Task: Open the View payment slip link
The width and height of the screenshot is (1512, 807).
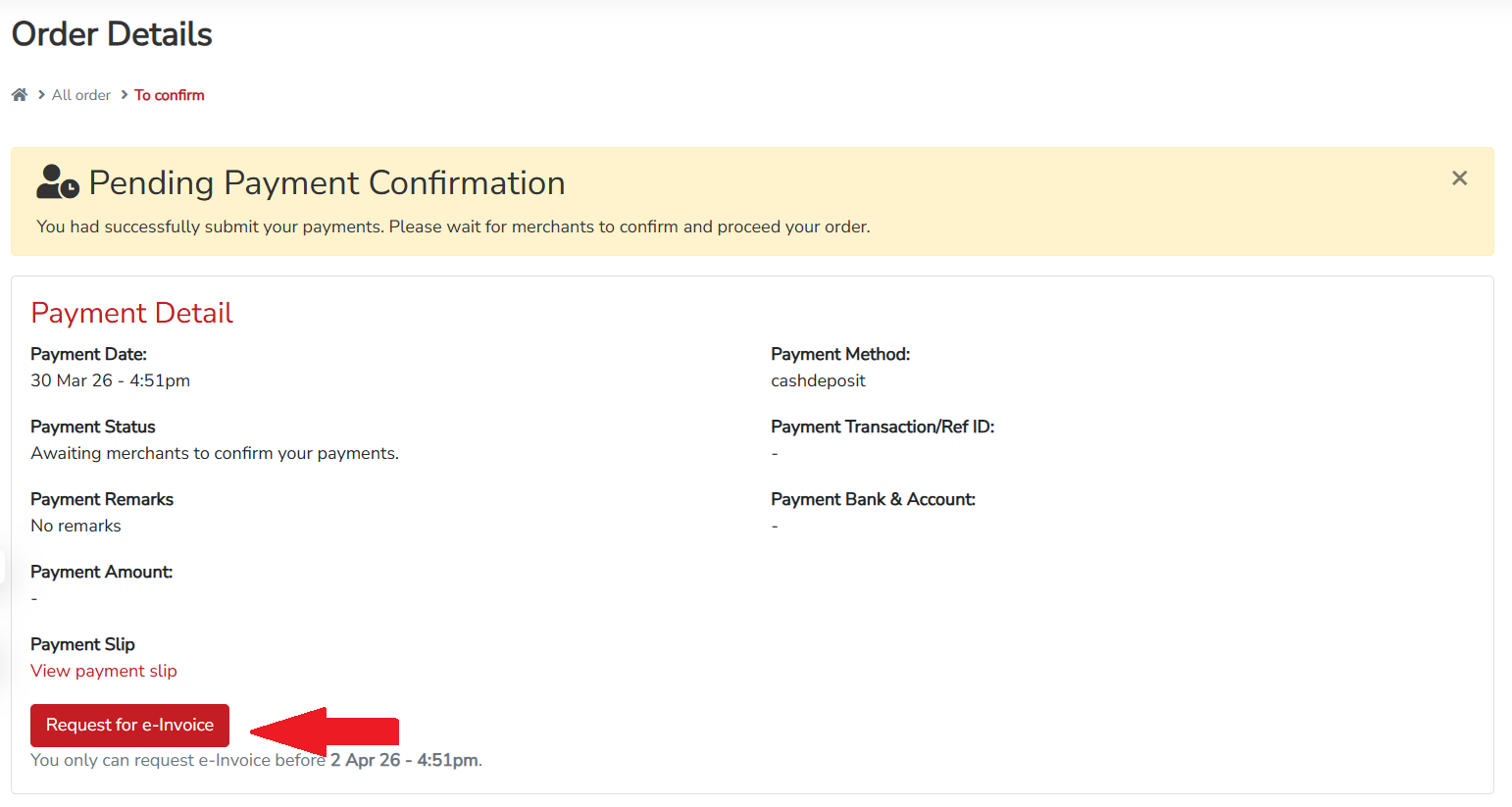Action: tap(103, 671)
